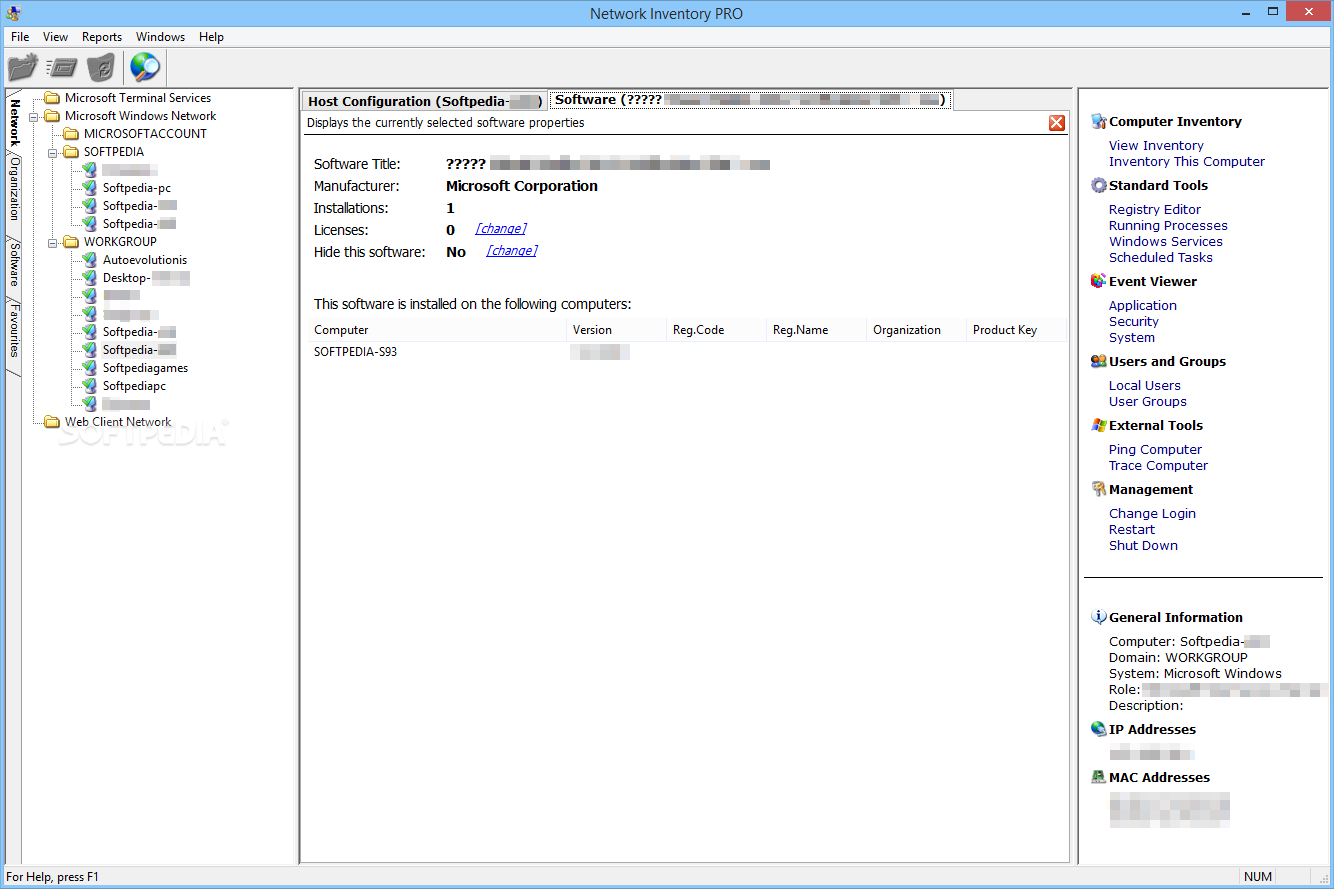Click the info icon beside General Information
Image resolution: width=1334 pixels, height=889 pixels.
tap(1099, 617)
